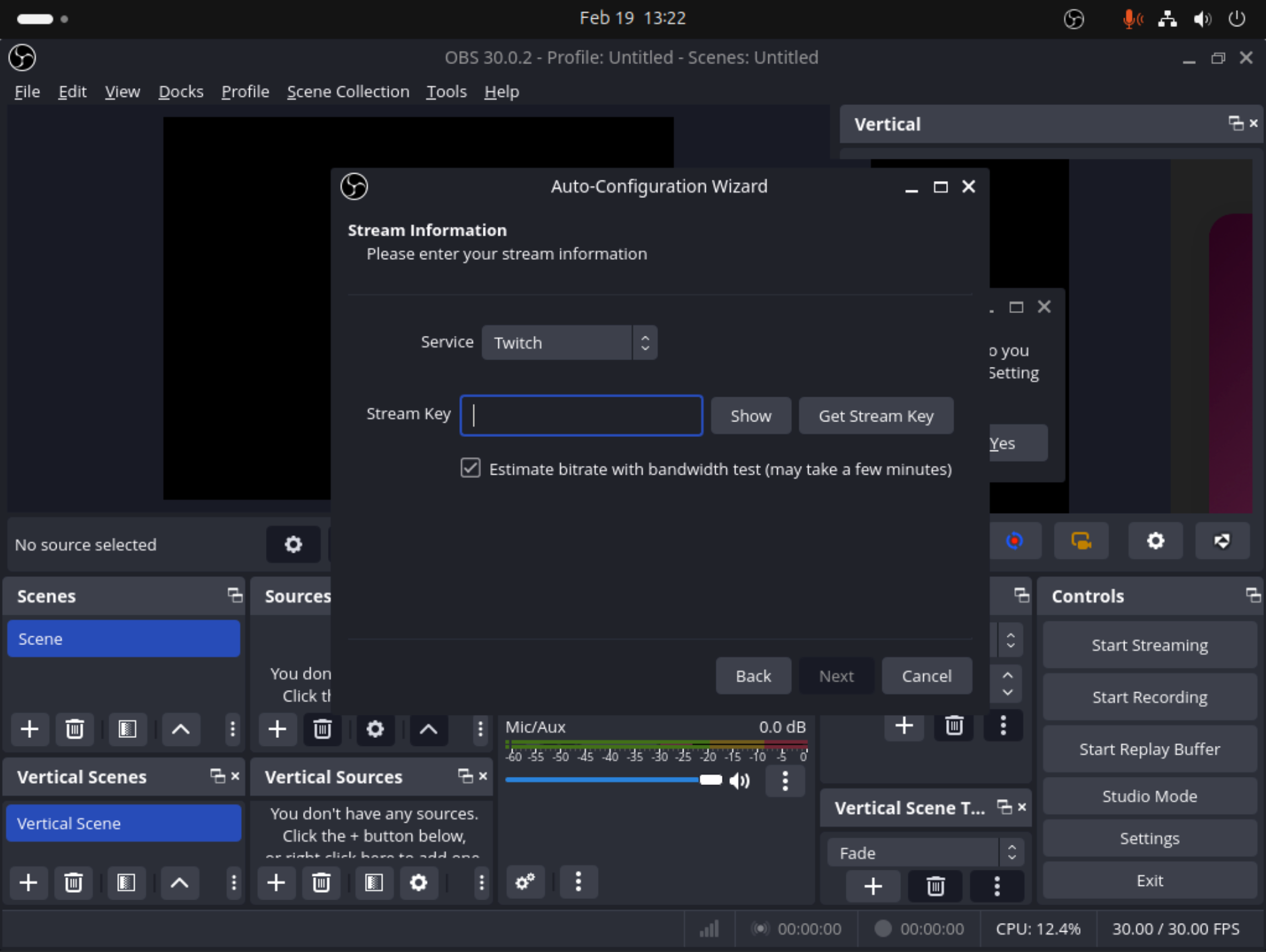Open vertical output settings gear
Viewport: 1266px width, 952px height.
tap(1156, 541)
